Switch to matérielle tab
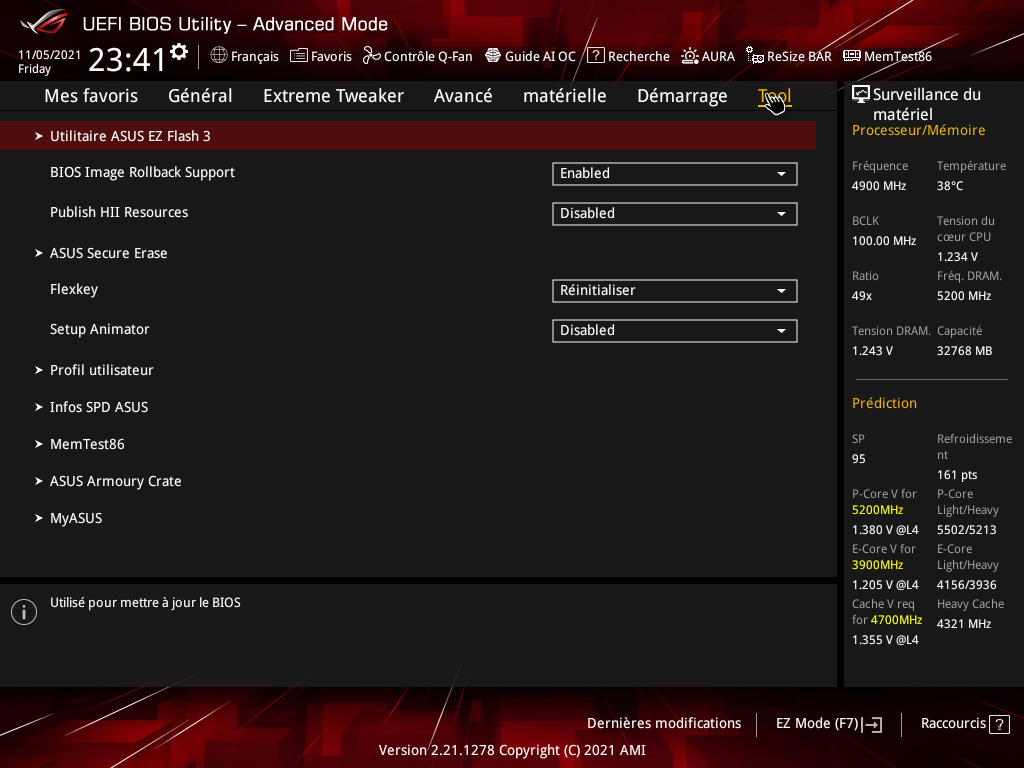Image resolution: width=1024 pixels, height=768 pixels. coord(564,96)
